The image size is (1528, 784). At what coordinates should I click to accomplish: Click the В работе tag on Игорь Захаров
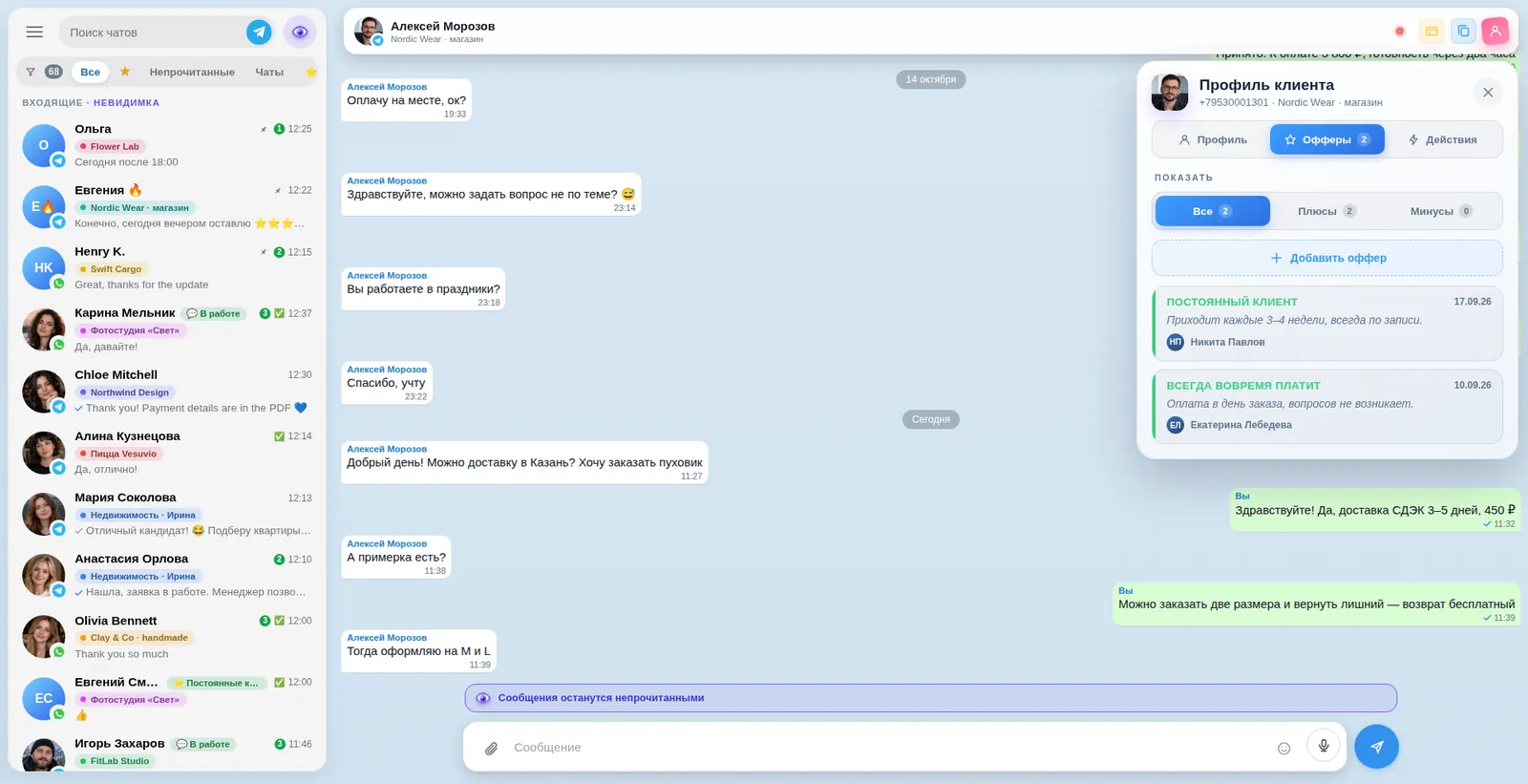pyautogui.click(x=203, y=744)
